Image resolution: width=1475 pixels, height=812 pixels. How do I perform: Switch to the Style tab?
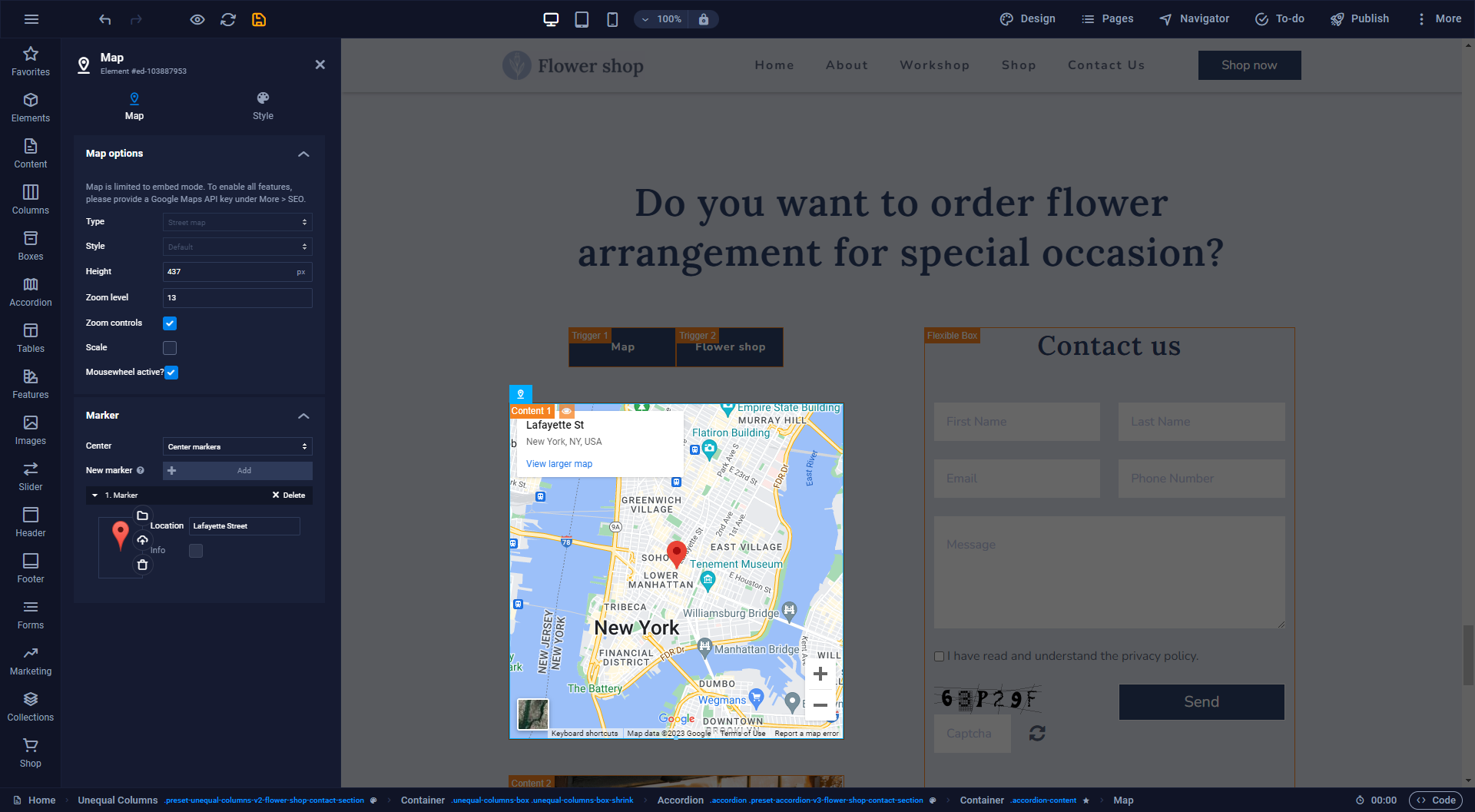point(263,106)
